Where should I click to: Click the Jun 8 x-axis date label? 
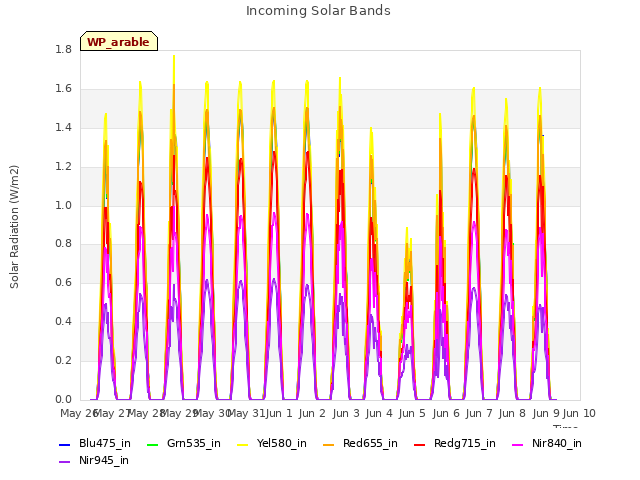[x=512, y=413]
